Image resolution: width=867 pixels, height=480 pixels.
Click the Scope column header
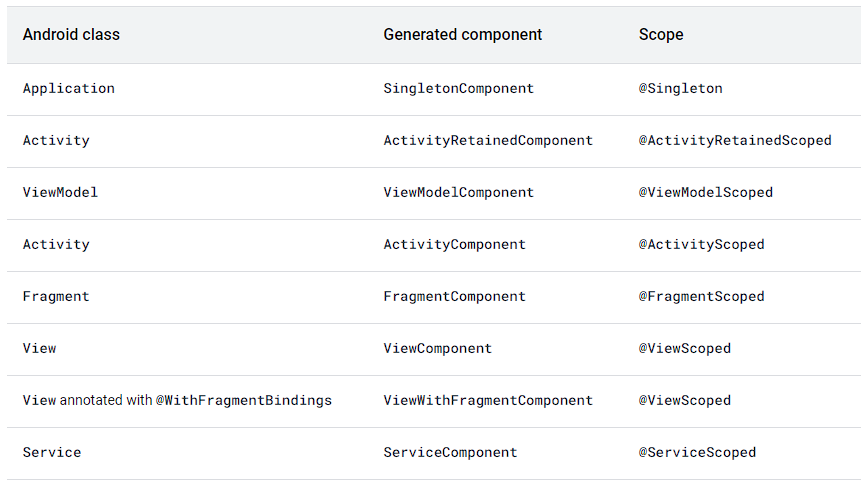[x=661, y=35]
